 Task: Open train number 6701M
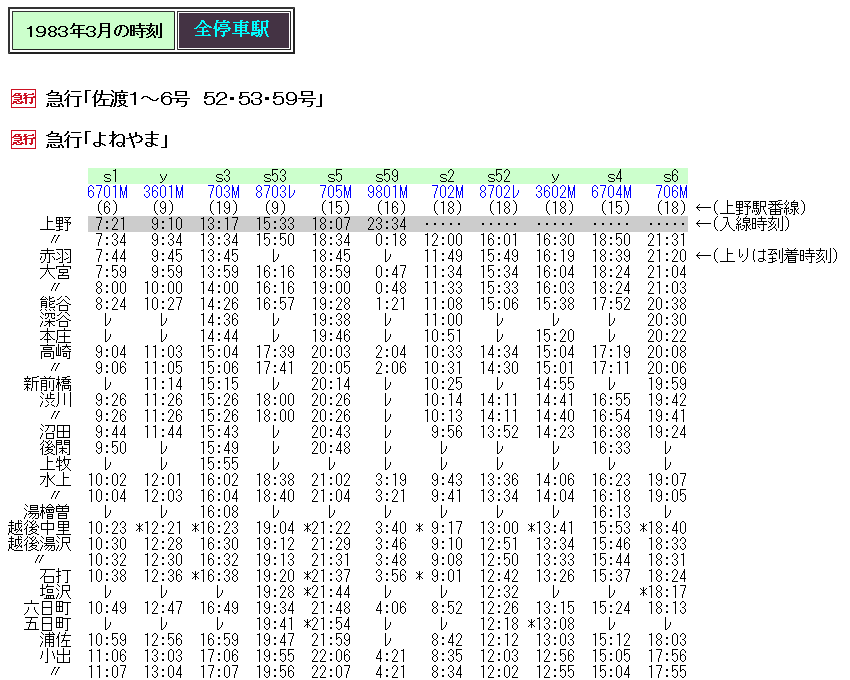point(107,192)
